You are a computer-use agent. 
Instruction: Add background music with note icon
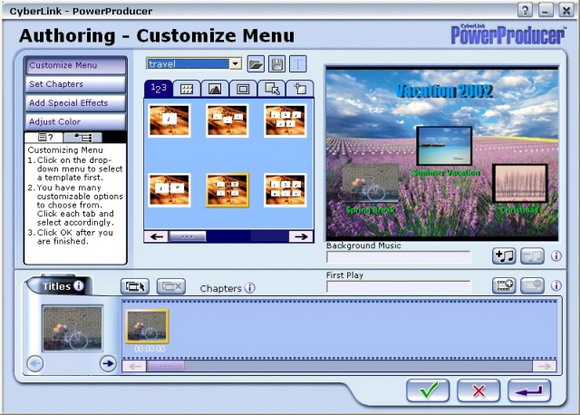(504, 256)
